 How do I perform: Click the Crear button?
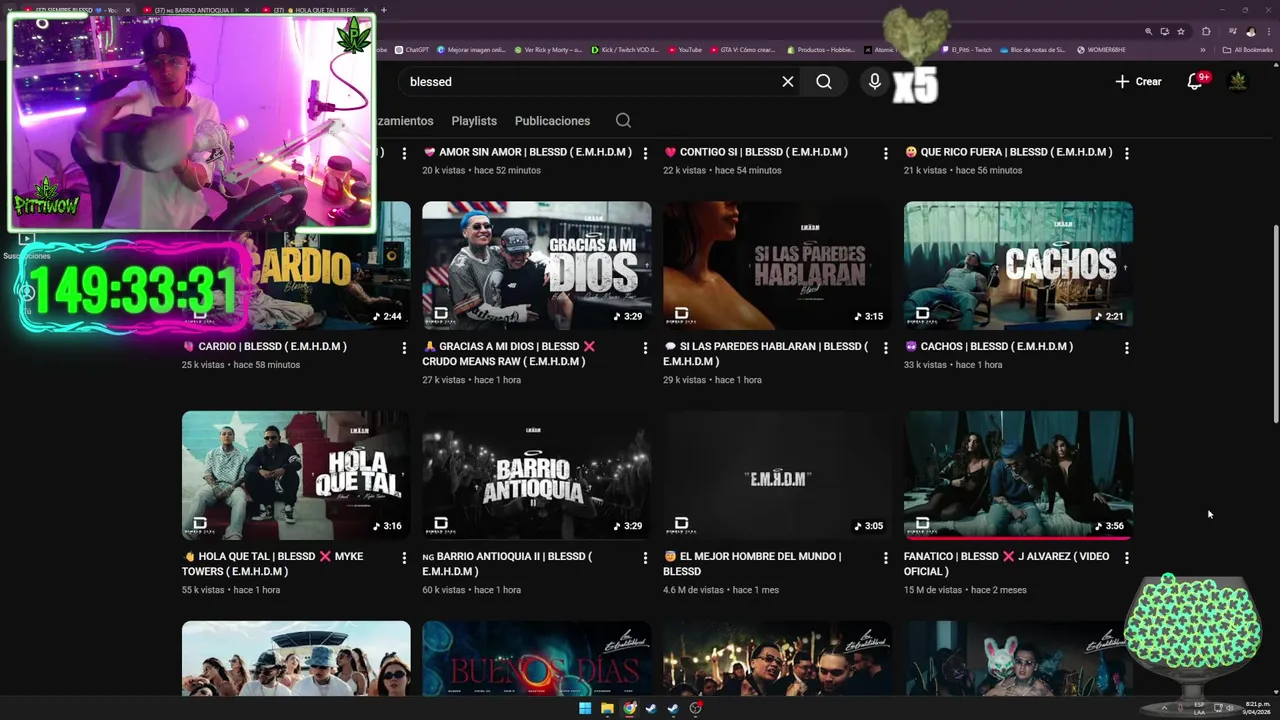click(x=1138, y=82)
